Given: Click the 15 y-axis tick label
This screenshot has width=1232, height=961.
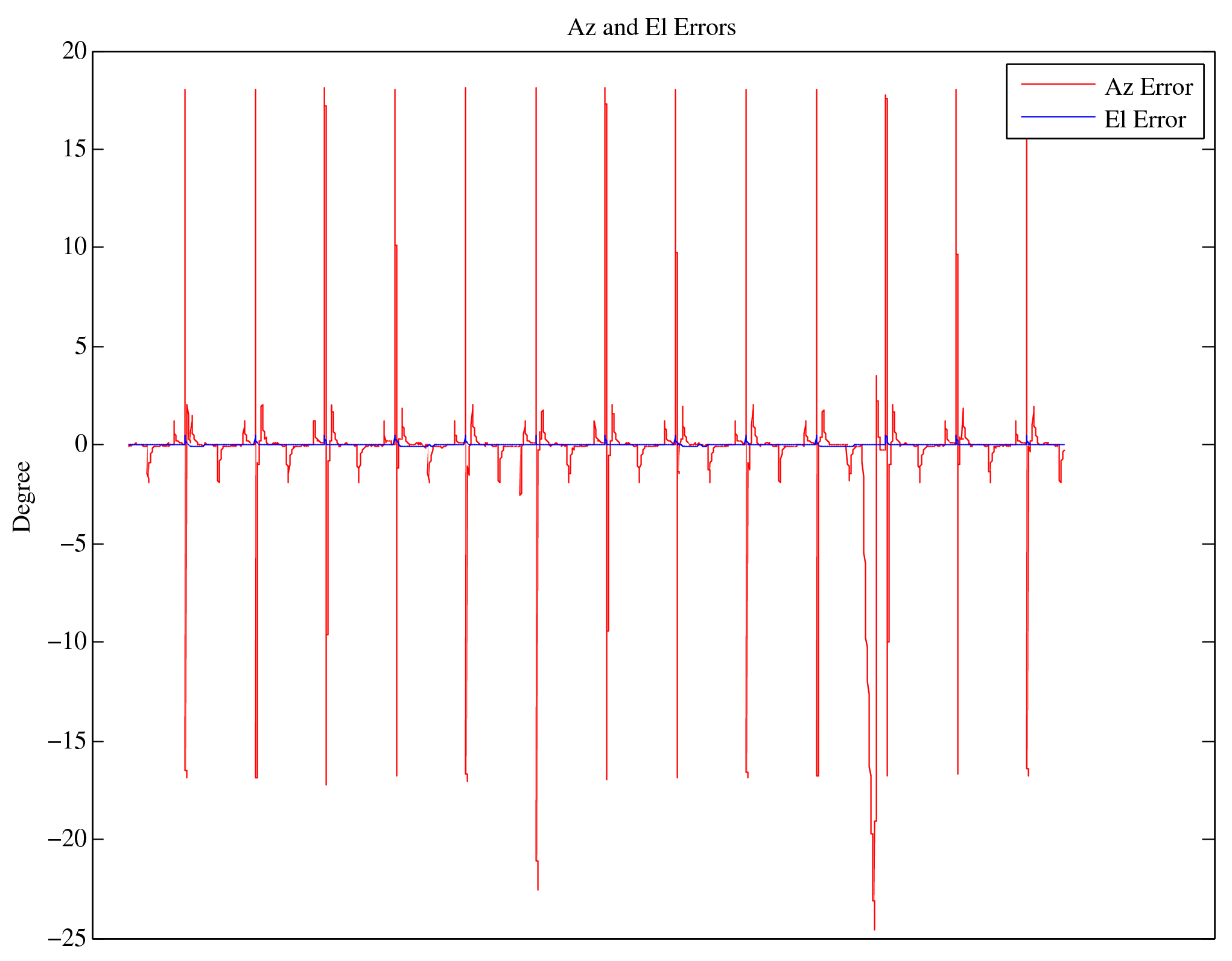Looking at the screenshot, I should click(x=75, y=149).
